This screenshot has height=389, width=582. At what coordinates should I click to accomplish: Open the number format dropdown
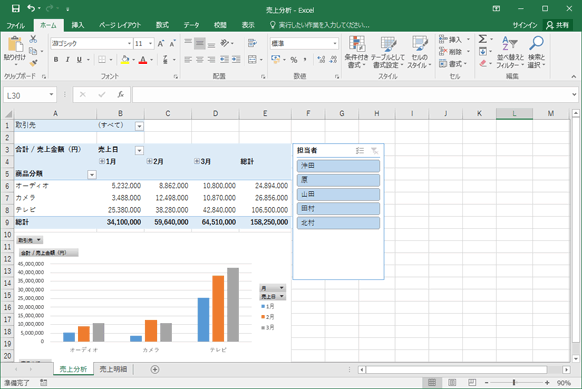click(x=335, y=43)
